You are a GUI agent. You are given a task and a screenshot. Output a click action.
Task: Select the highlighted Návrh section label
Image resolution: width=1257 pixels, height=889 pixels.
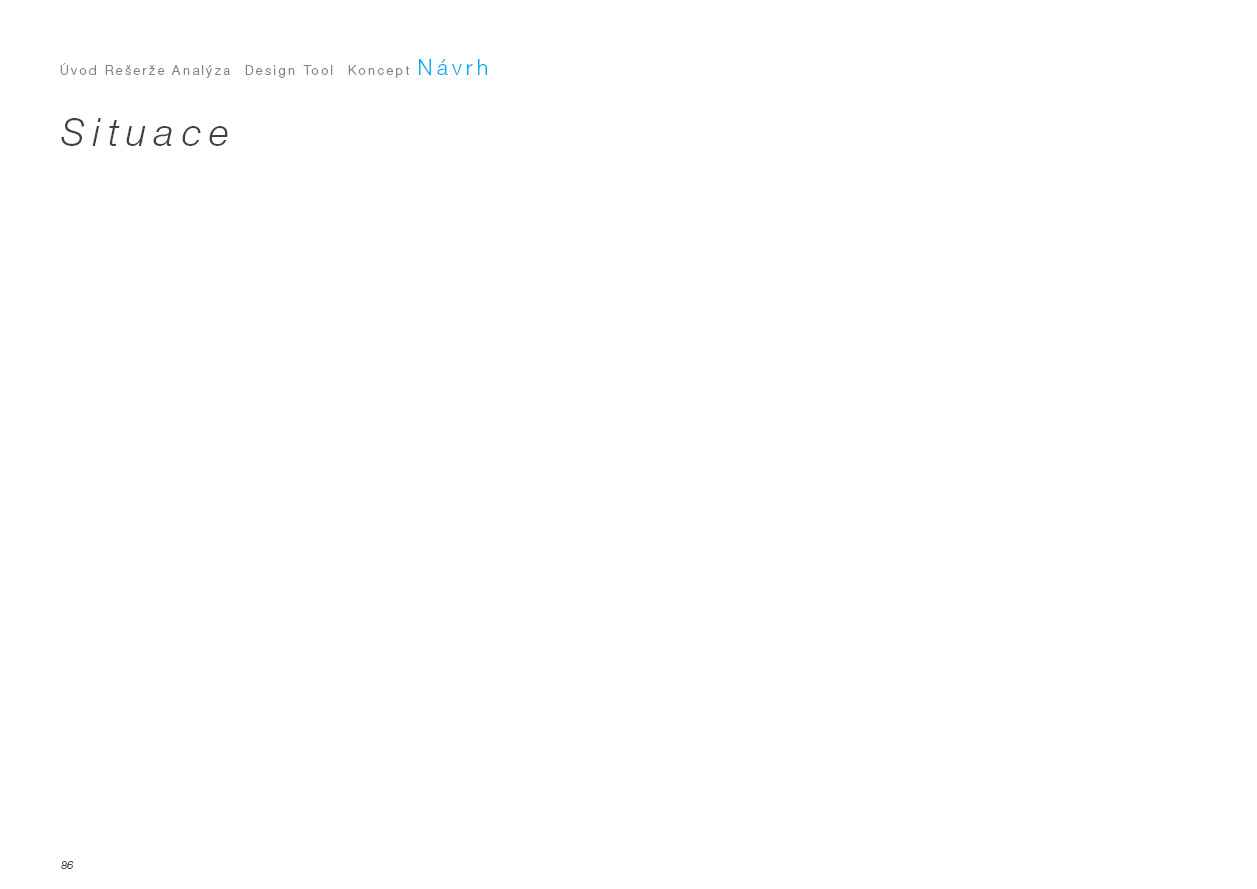point(454,68)
